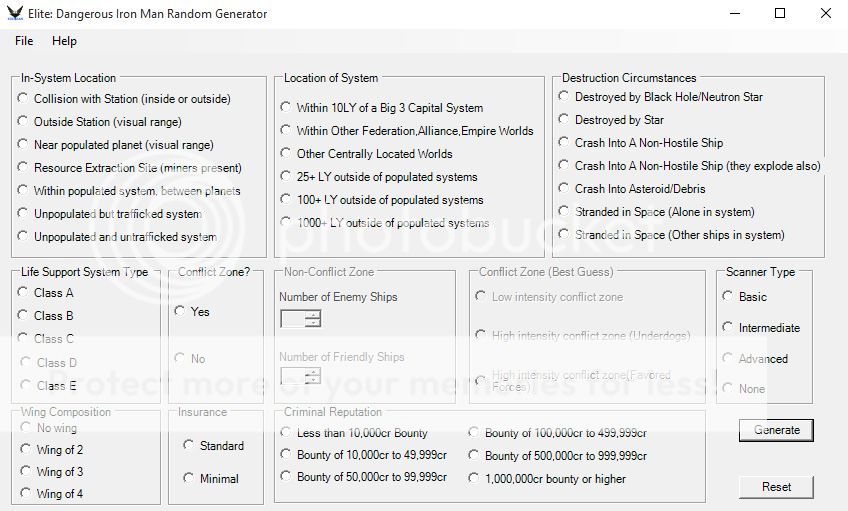Pick Bounty of 100,000cr to 499,999cr
Screen dimensions: 848x511
pos(558,433)
